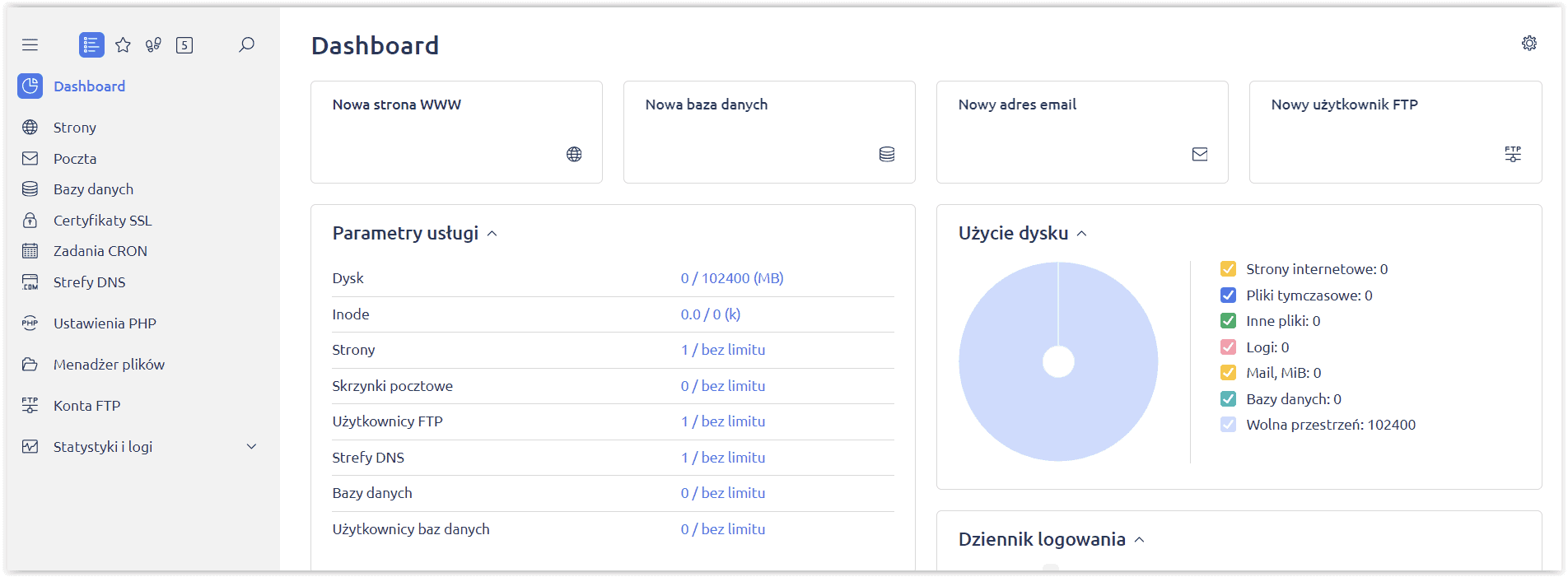Click the envelope icon in Nowy adres email

pyautogui.click(x=1199, y=155)
